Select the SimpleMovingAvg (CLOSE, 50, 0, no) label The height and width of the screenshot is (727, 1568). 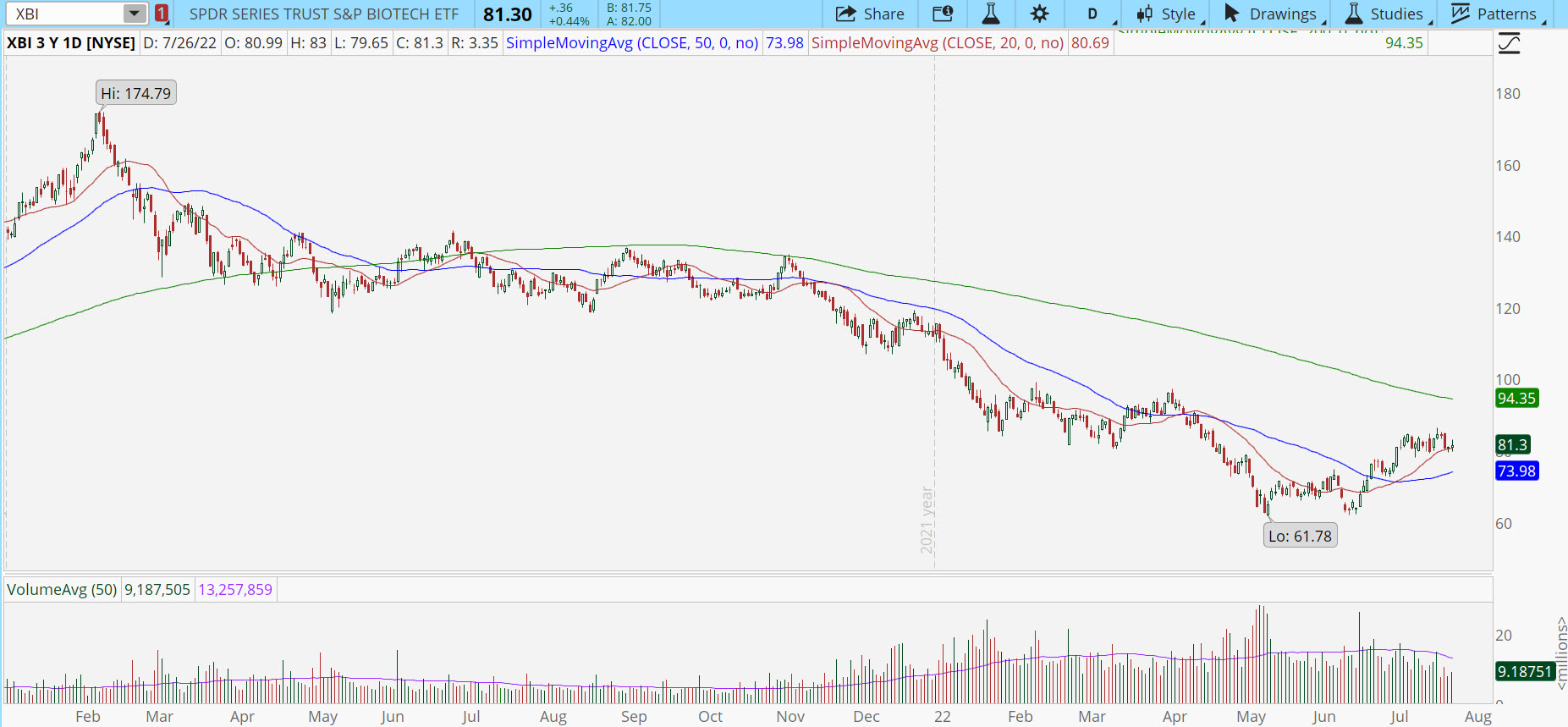(632, 43)
